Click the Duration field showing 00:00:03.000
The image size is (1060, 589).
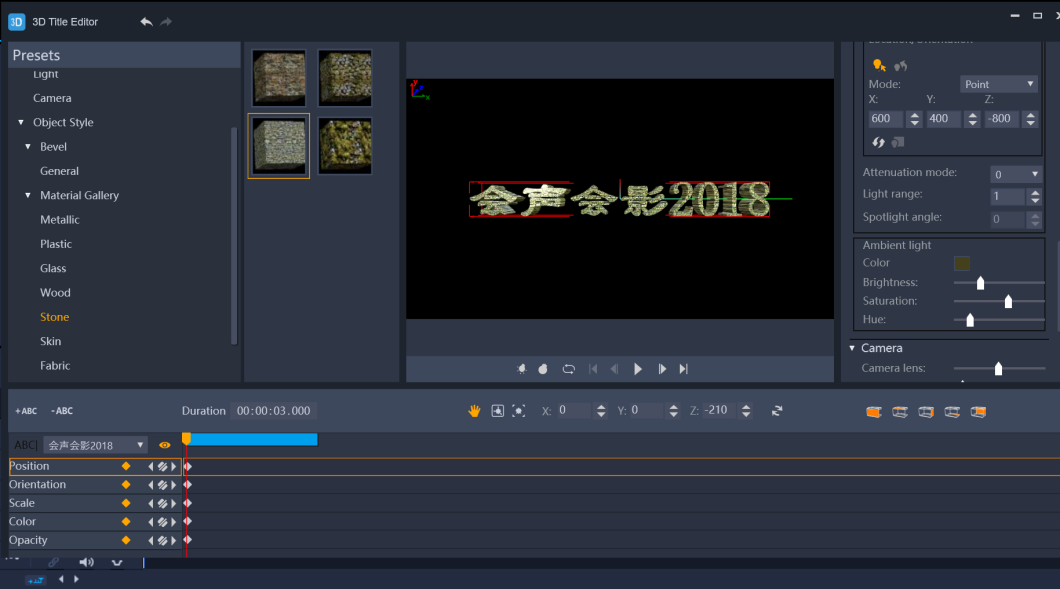273,411
